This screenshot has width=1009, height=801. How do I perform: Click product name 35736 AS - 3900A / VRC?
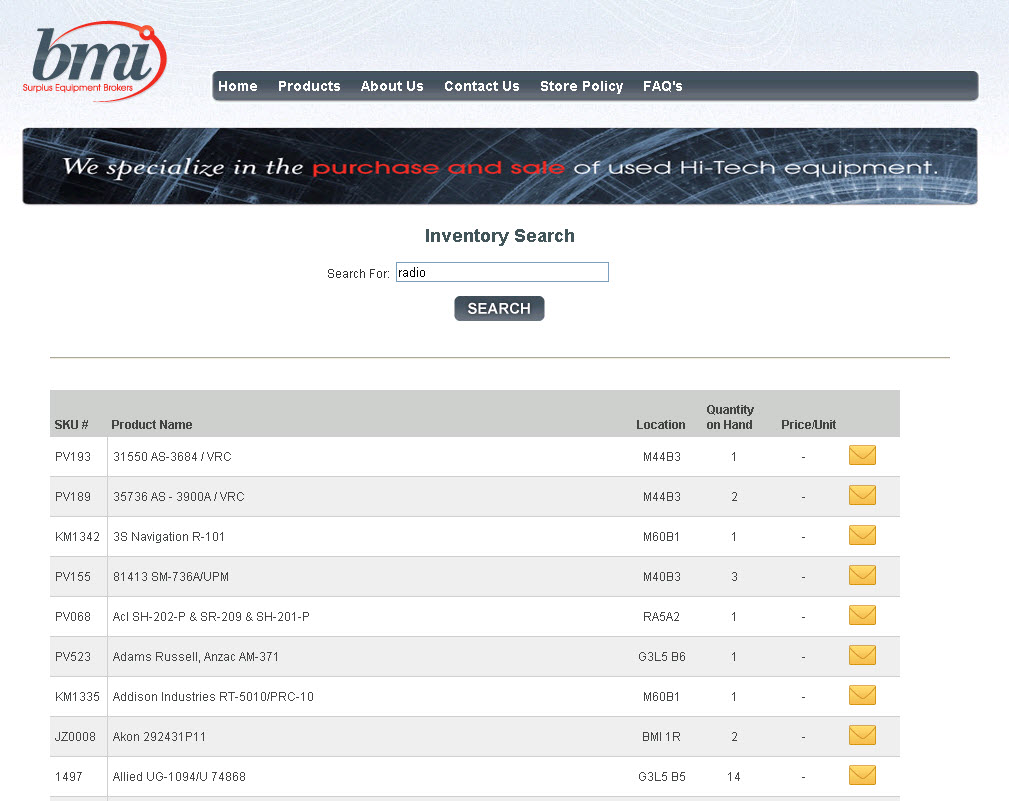pyautogui.click(x=179, y=497)
